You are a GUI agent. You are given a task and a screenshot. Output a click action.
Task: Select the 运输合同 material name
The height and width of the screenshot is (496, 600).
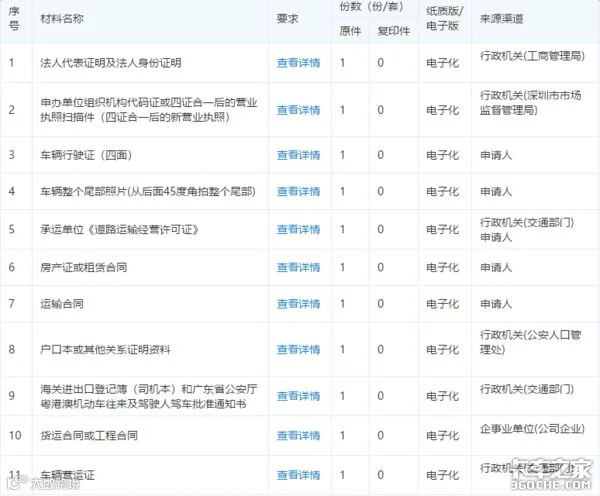pyautogui.click(x=62, y=304)
